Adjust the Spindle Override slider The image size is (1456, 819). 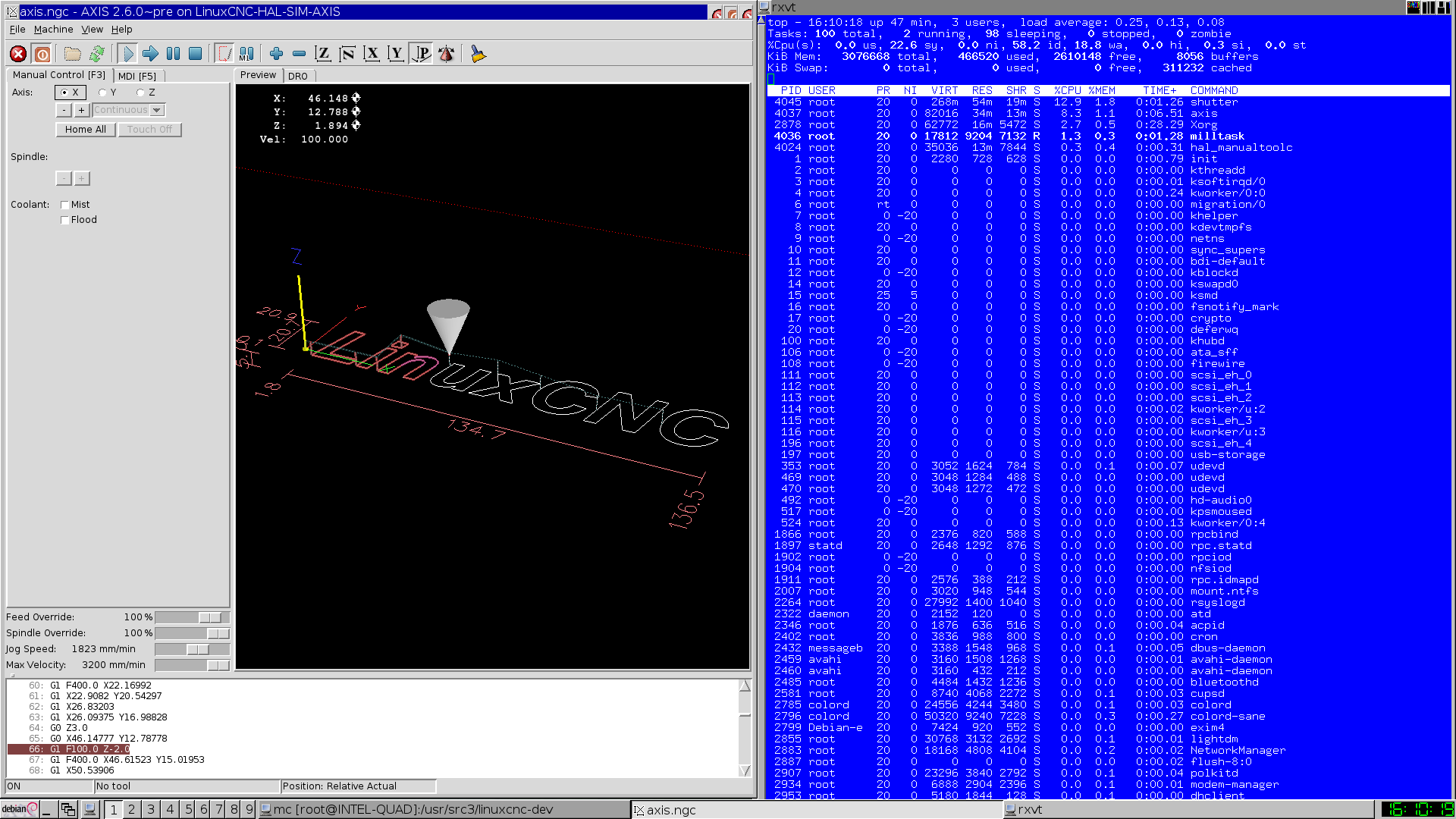[192, 634]
